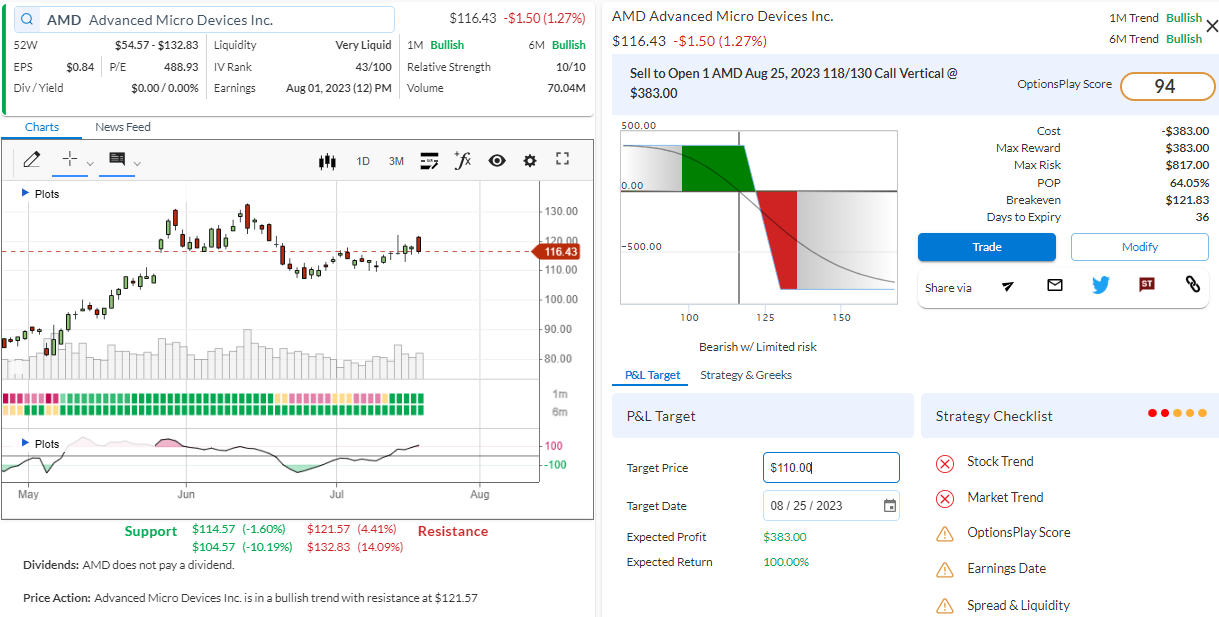Image resolution: width=1219 pixels, height=617 pixels.
Task: Focus the Target Price input field
Action: pyautogui.click(x=831, y=468)
